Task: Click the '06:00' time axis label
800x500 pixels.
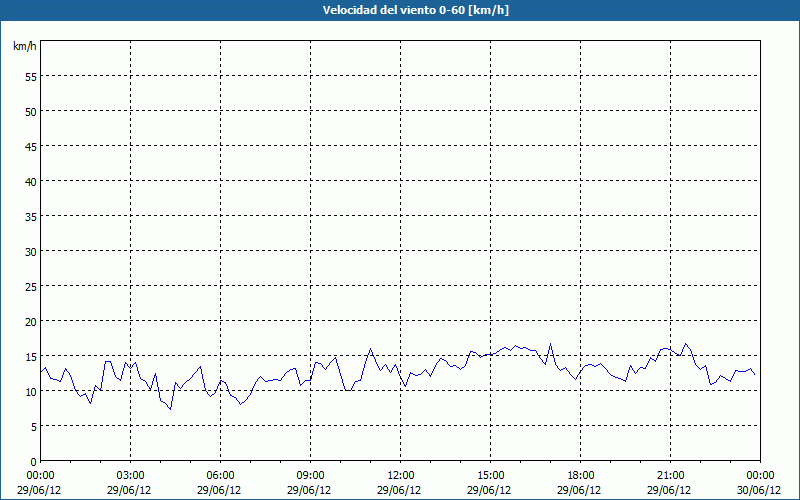Action: (x=220, y=476)
